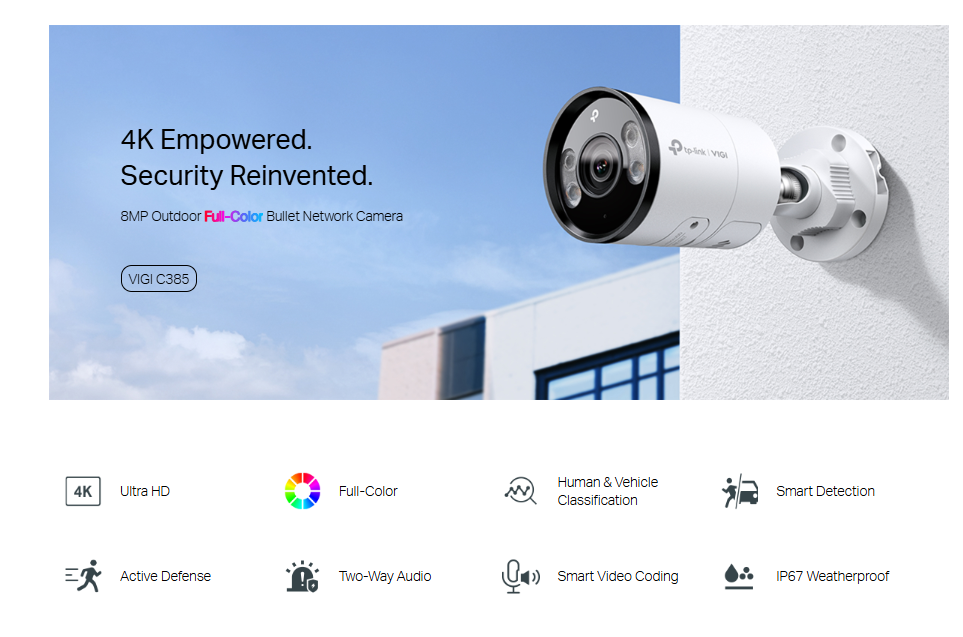The height and width of the screenshot is (637, 963).
Task: Click the Human & Vehicle Classification text
Action: (x=607, y=491)
